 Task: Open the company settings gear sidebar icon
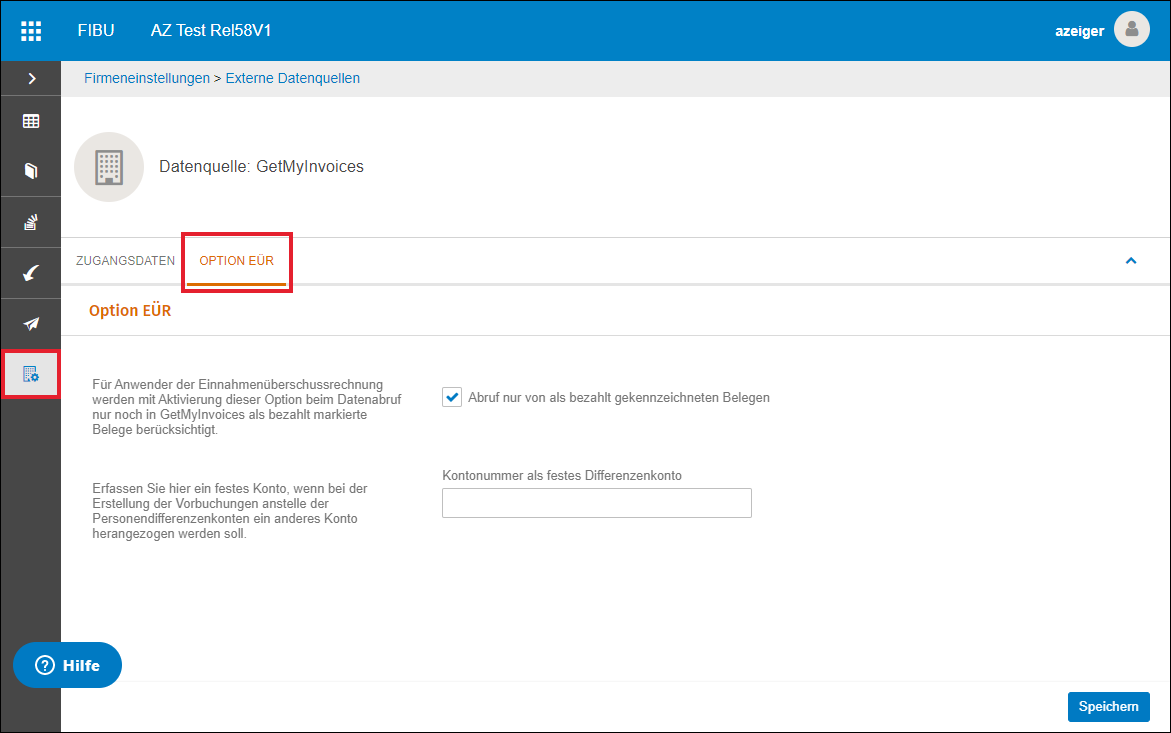tap(31, 374)
